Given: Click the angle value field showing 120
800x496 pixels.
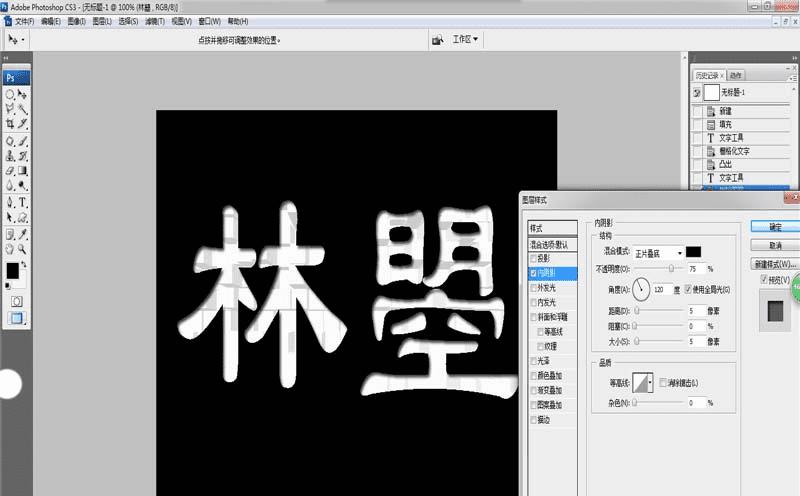Looking at the screenshot, I should tap(662, 290).
